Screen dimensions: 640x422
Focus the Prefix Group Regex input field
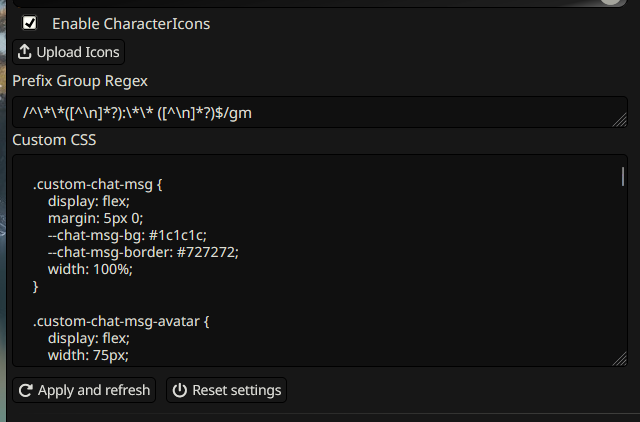[x=320, y=112]
